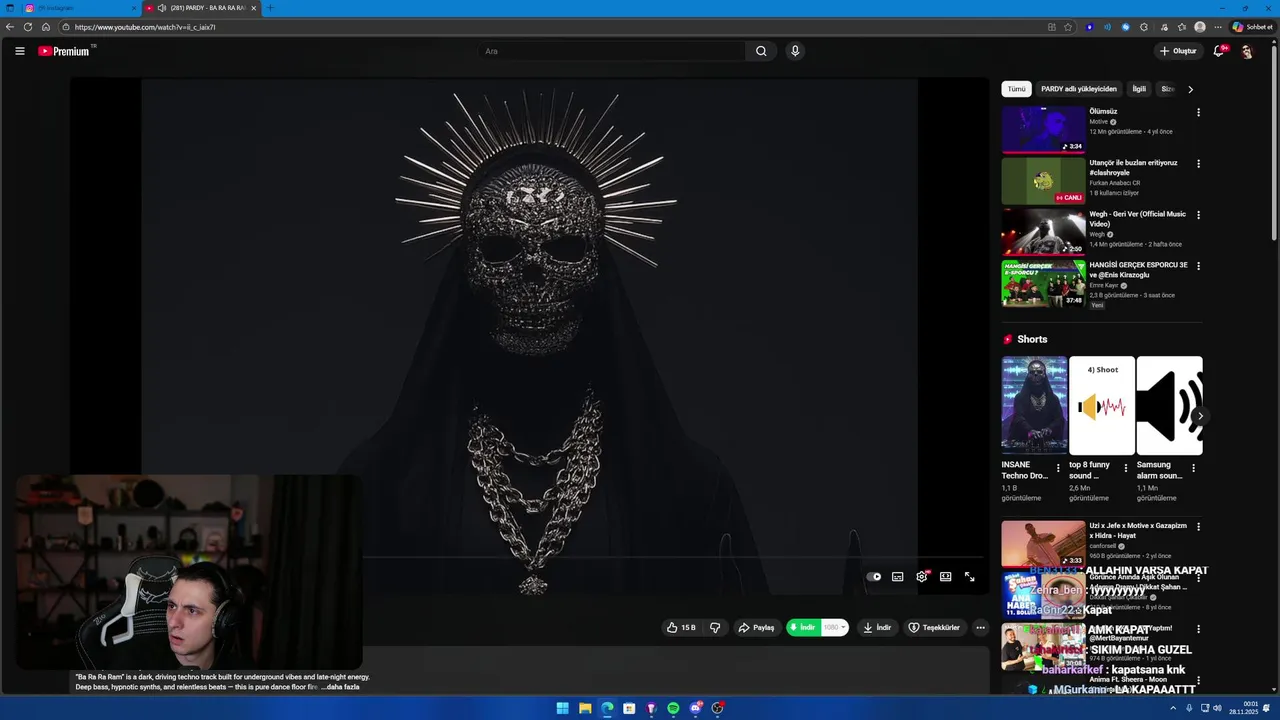The image size is (1280, 720).
Task: Click the YouTube search field Ara
Action: [x=612, y=51]
